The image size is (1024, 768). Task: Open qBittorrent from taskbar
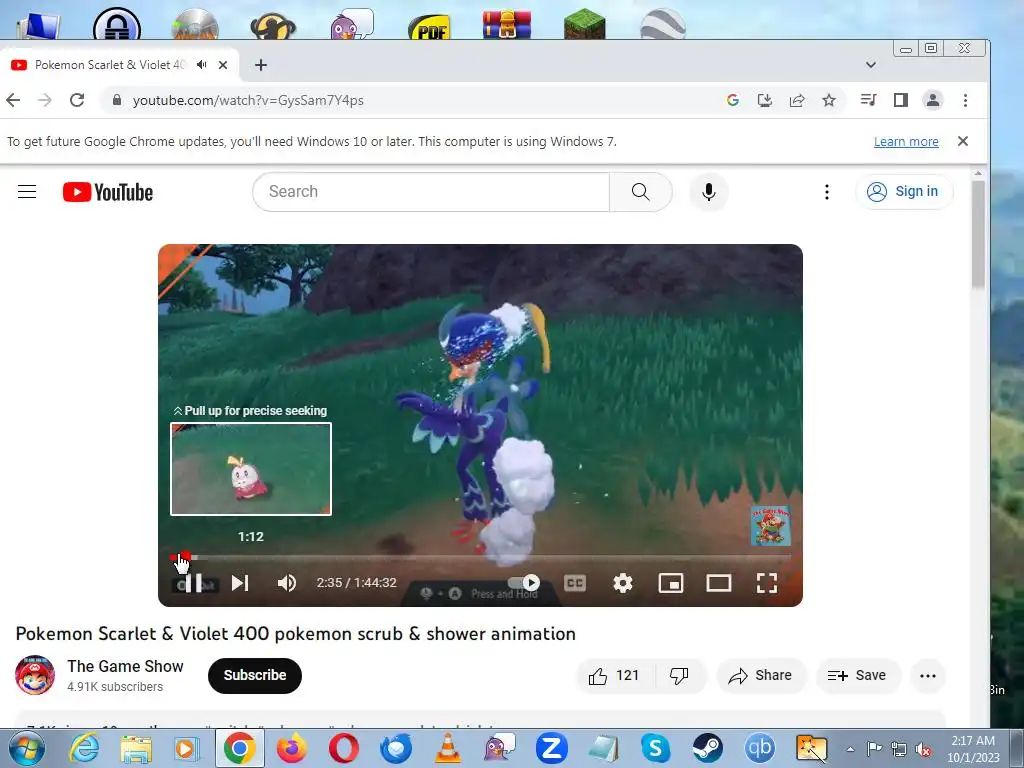760,748
